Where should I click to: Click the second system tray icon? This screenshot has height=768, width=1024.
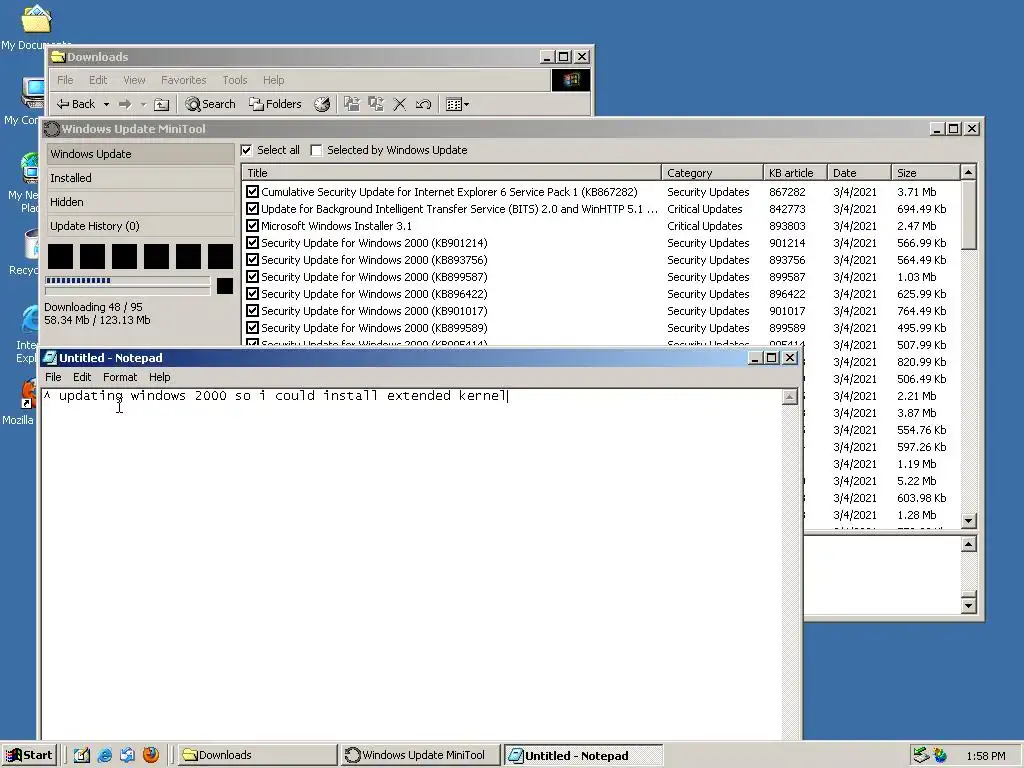point(940,756)
